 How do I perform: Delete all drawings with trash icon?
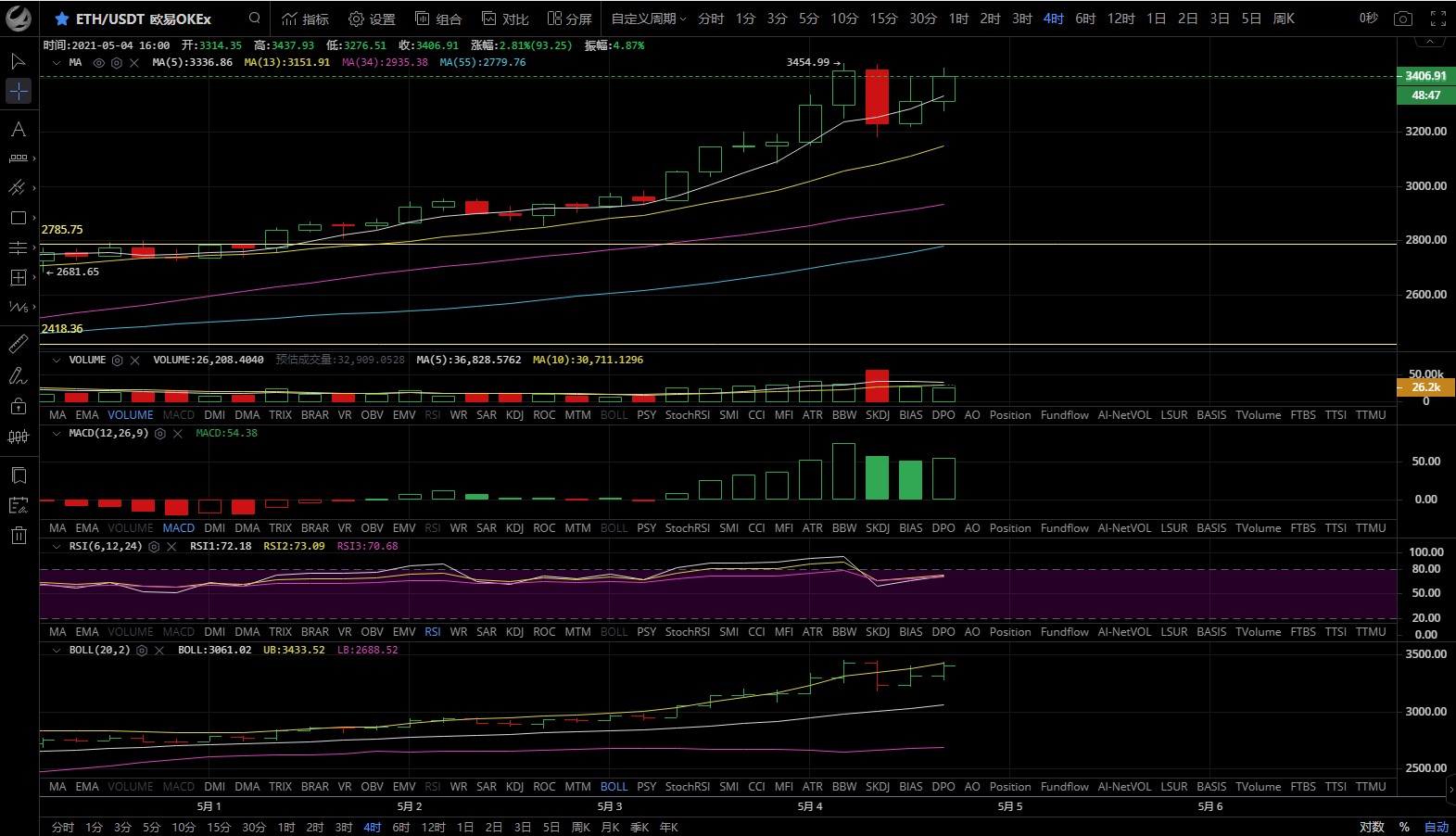coord(18,535)
